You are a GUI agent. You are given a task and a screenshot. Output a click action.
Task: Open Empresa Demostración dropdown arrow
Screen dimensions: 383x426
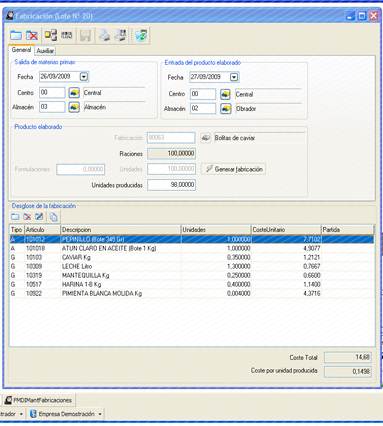coord(100,414)
